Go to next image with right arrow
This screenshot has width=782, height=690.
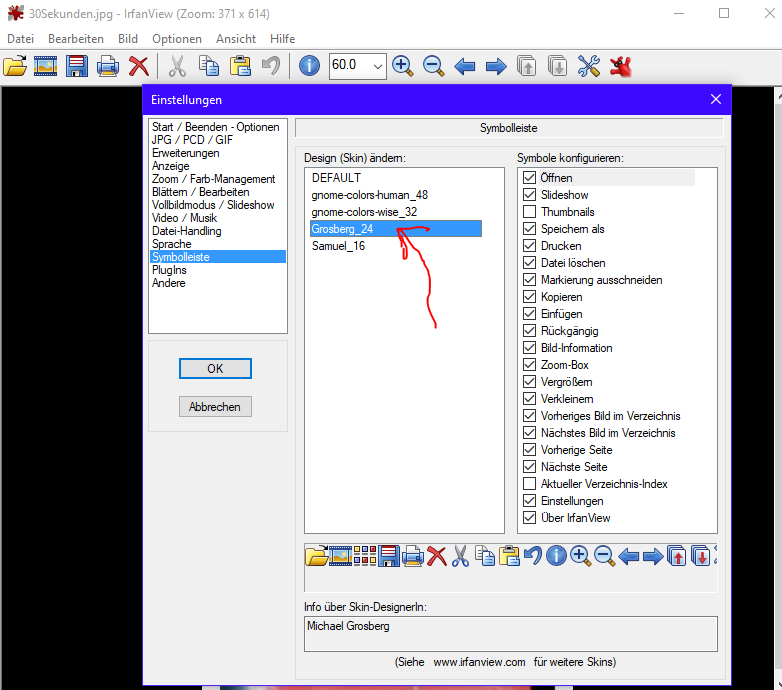(496, 66)
